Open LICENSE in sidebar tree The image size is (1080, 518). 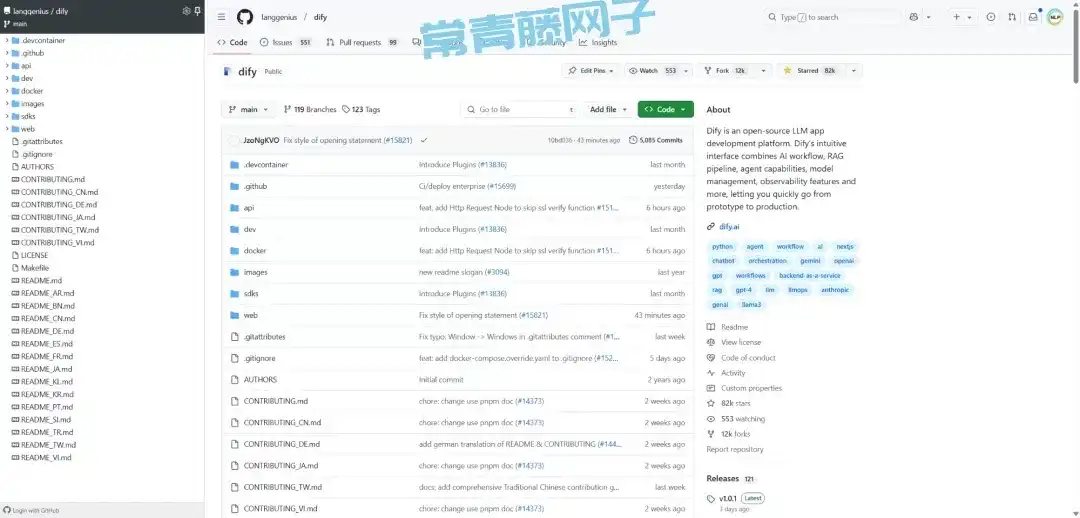(x=34, y=256)
